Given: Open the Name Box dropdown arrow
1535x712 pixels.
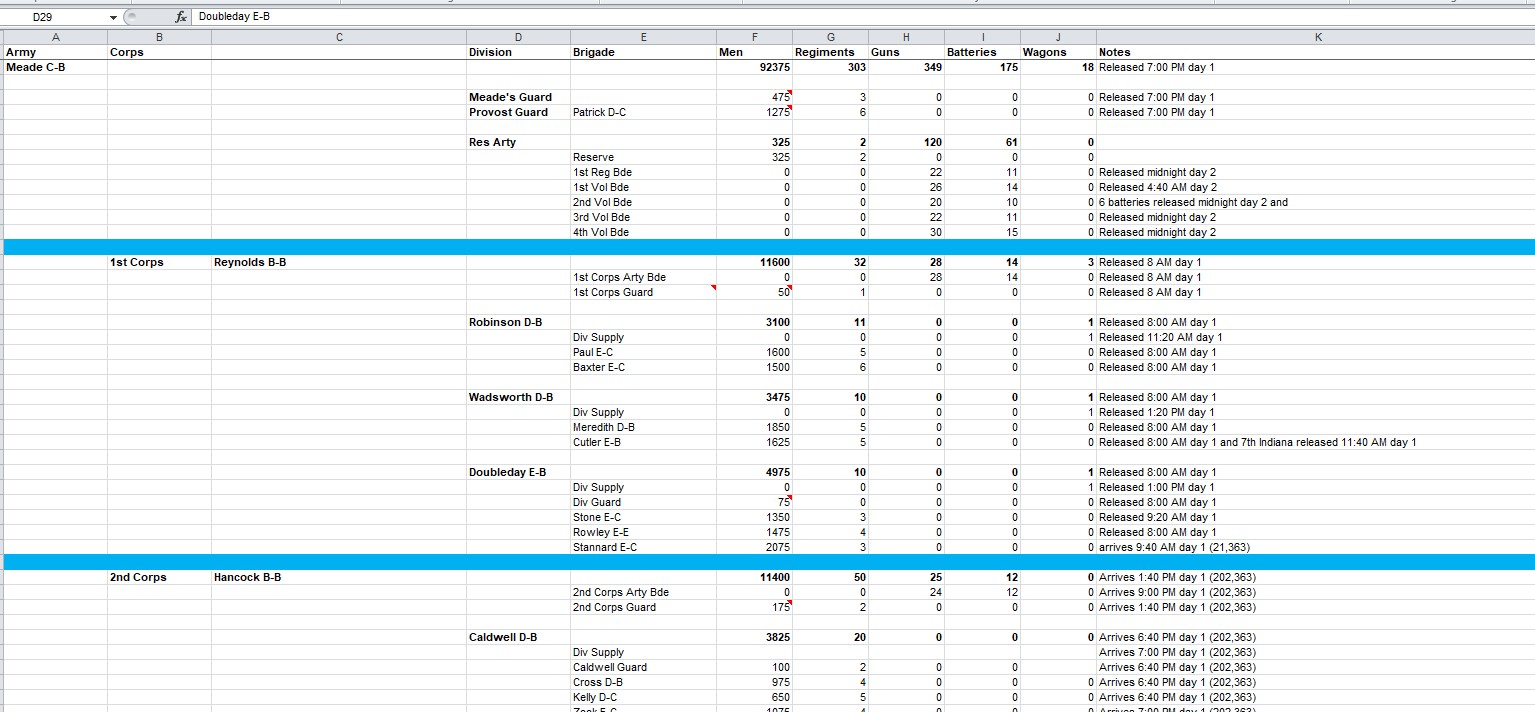Looking at the screenshot, I should click(113, 18).
